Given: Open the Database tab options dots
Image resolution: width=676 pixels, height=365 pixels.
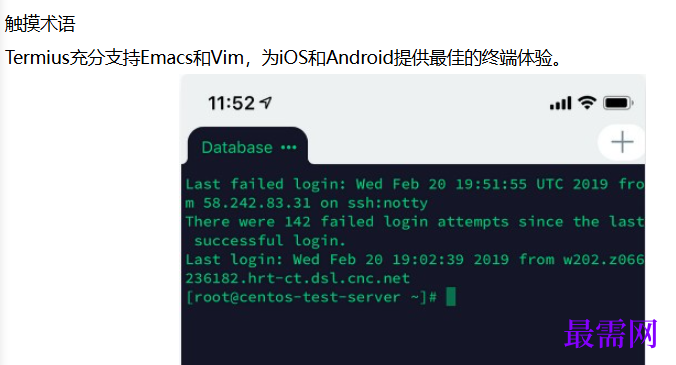Looking at the screenshot, I should tap(288, 147).
